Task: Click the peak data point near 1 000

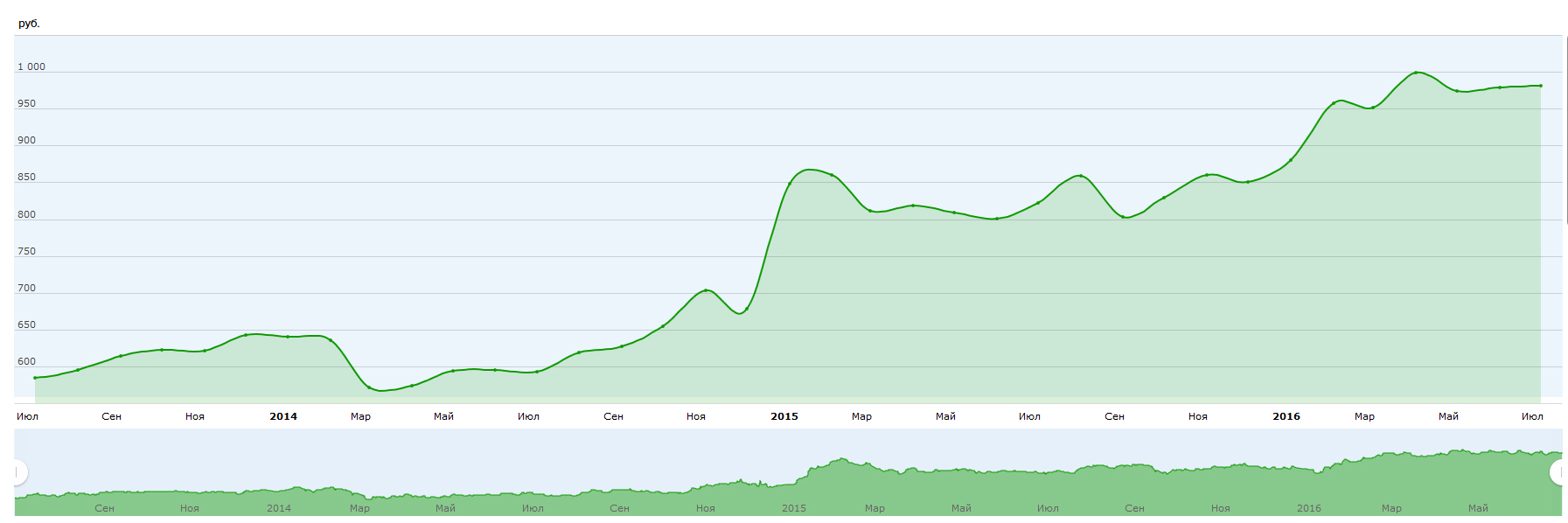Action: tap(1415, 73)
